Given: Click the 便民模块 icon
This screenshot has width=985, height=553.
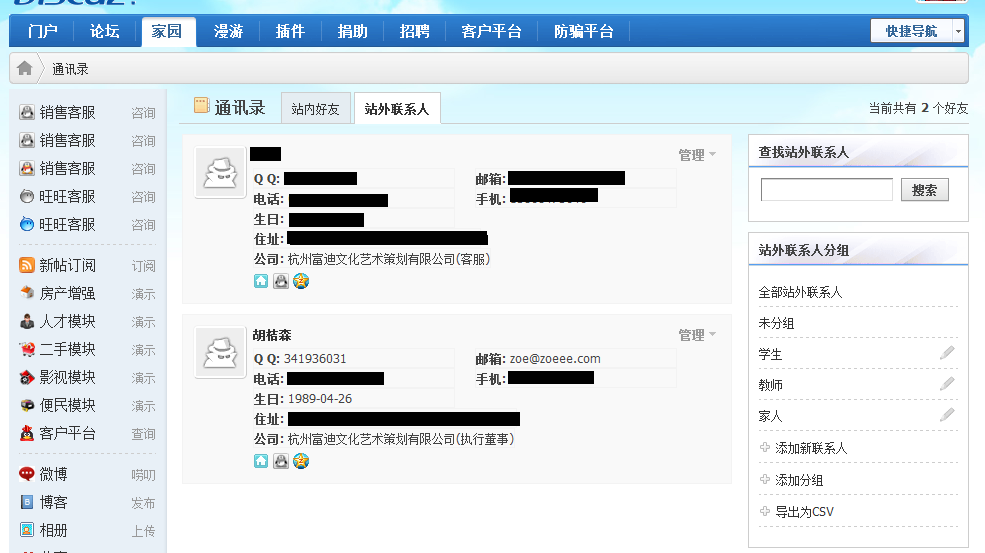Looking at the screenshot, I should 26,405.
